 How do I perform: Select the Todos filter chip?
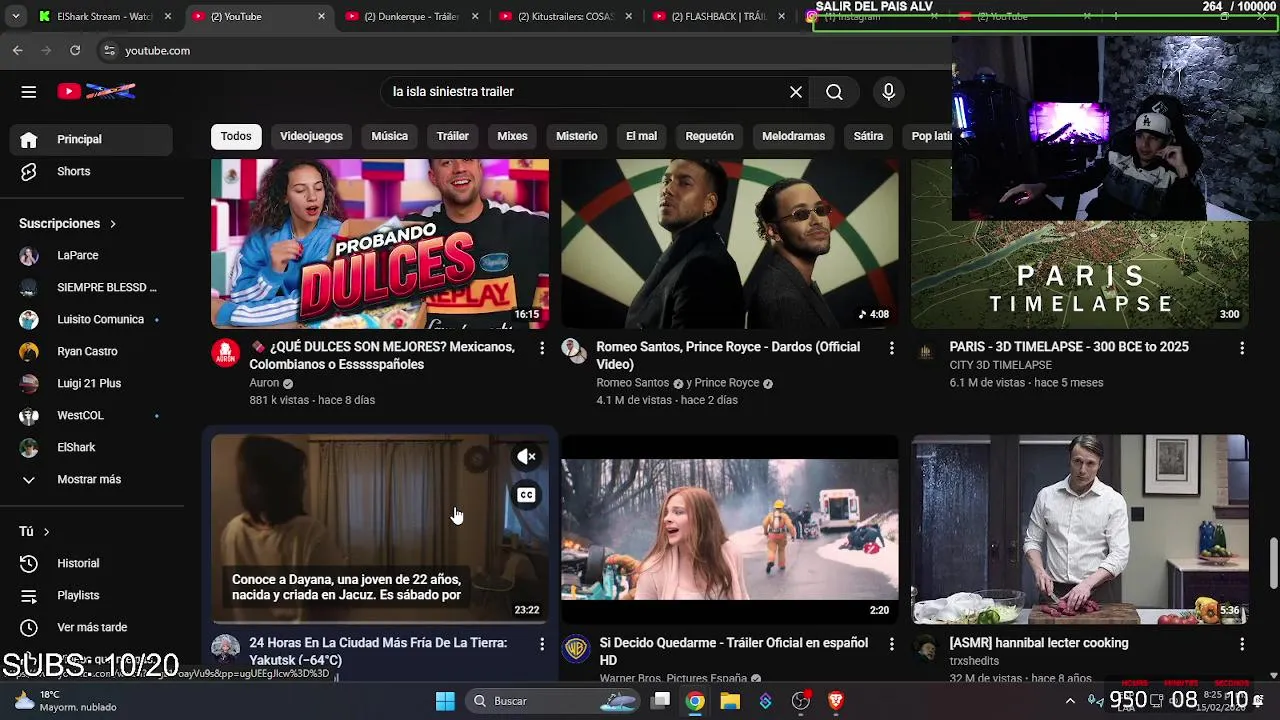[x=236, y=136]
